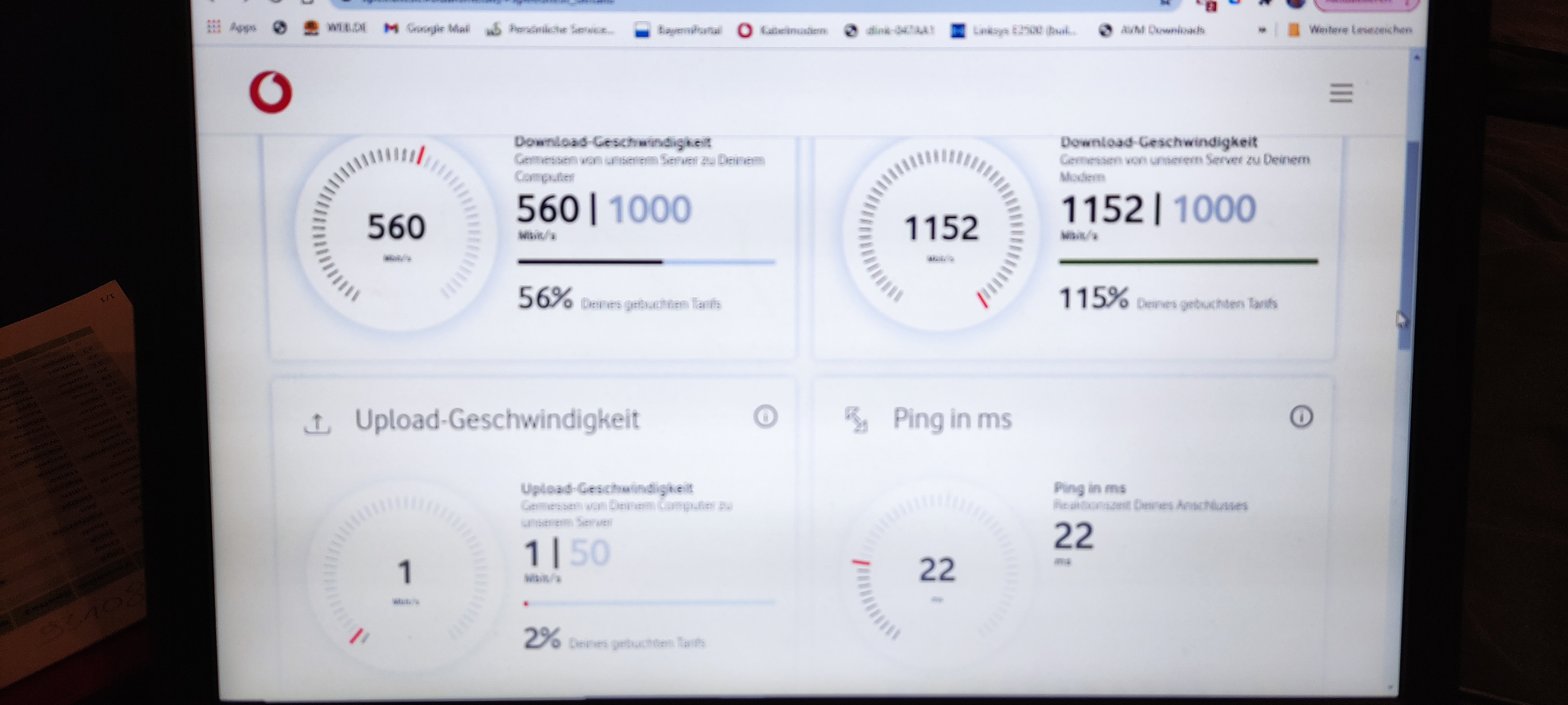Open the AVM Downloads bookmark
1568x705 pixels.
coord(1152,31)
